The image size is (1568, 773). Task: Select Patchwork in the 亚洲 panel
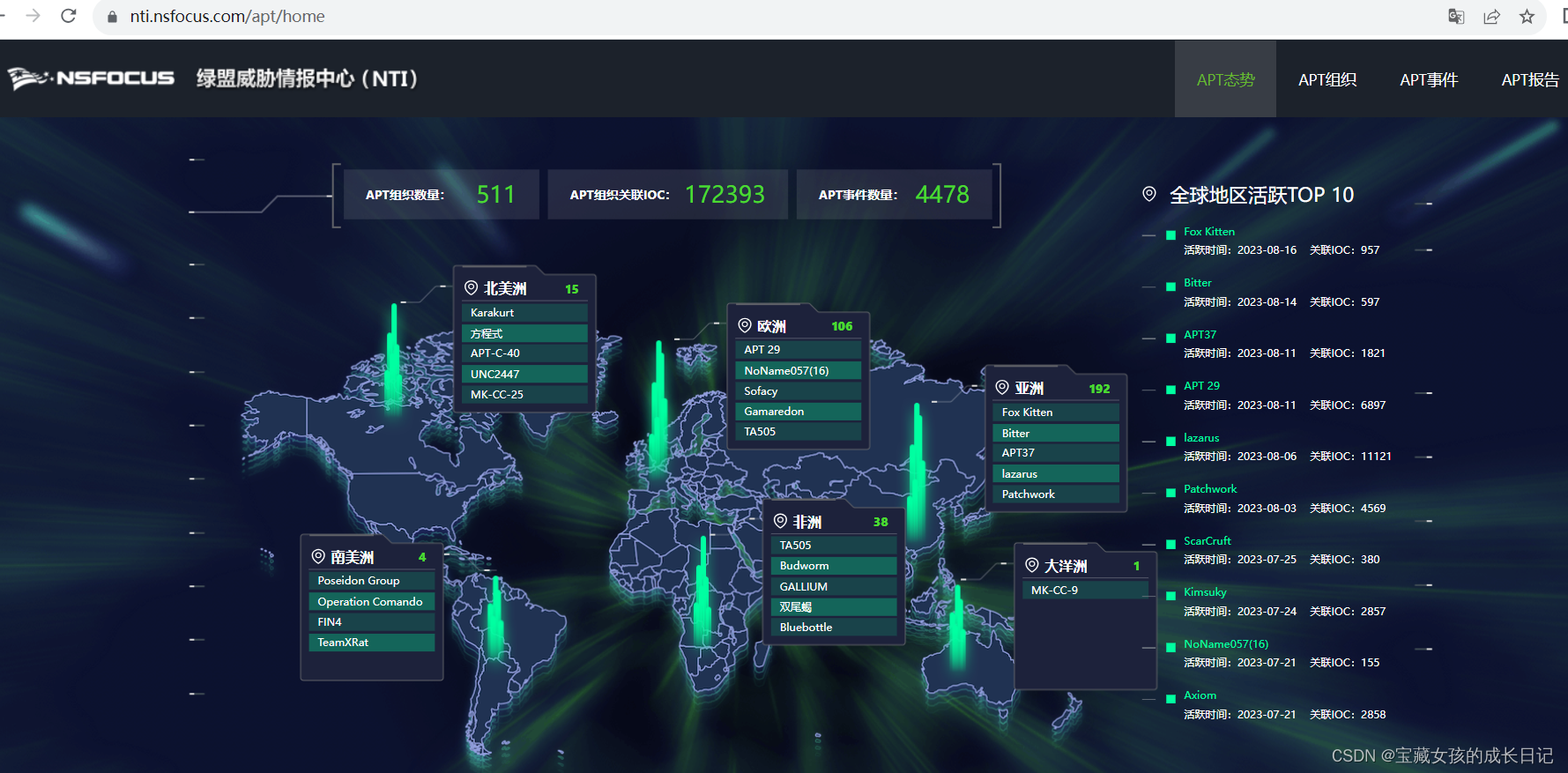point(1056,494)
